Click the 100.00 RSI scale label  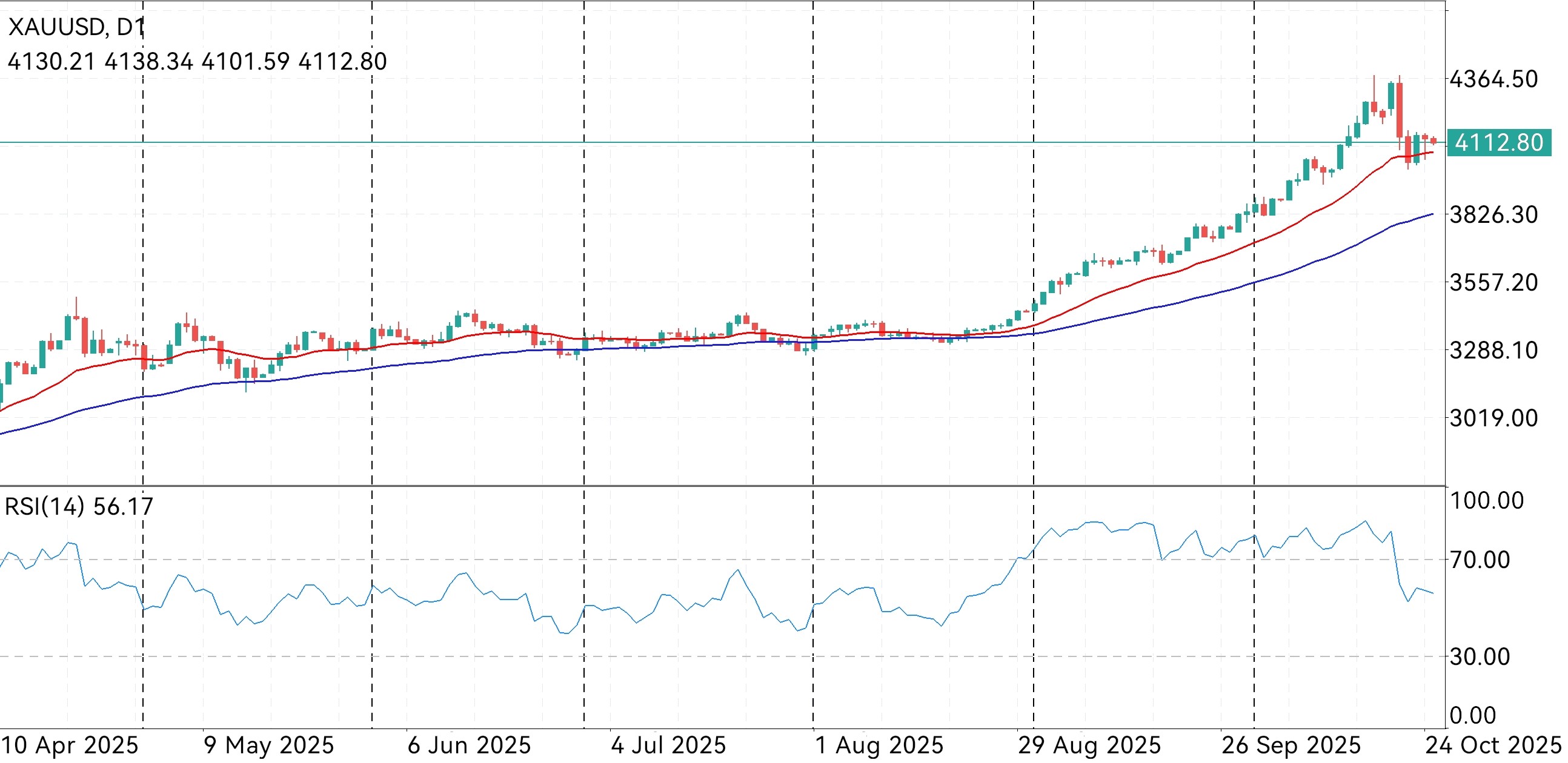point(1486,501)
